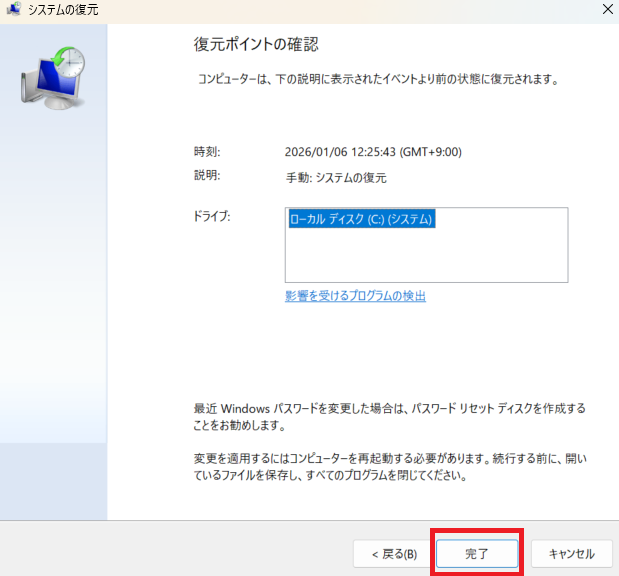Image resolution: width=619 pixels, height=576 pixels.
Task: Click the ドライブ: label
Action: click(212, 216)
